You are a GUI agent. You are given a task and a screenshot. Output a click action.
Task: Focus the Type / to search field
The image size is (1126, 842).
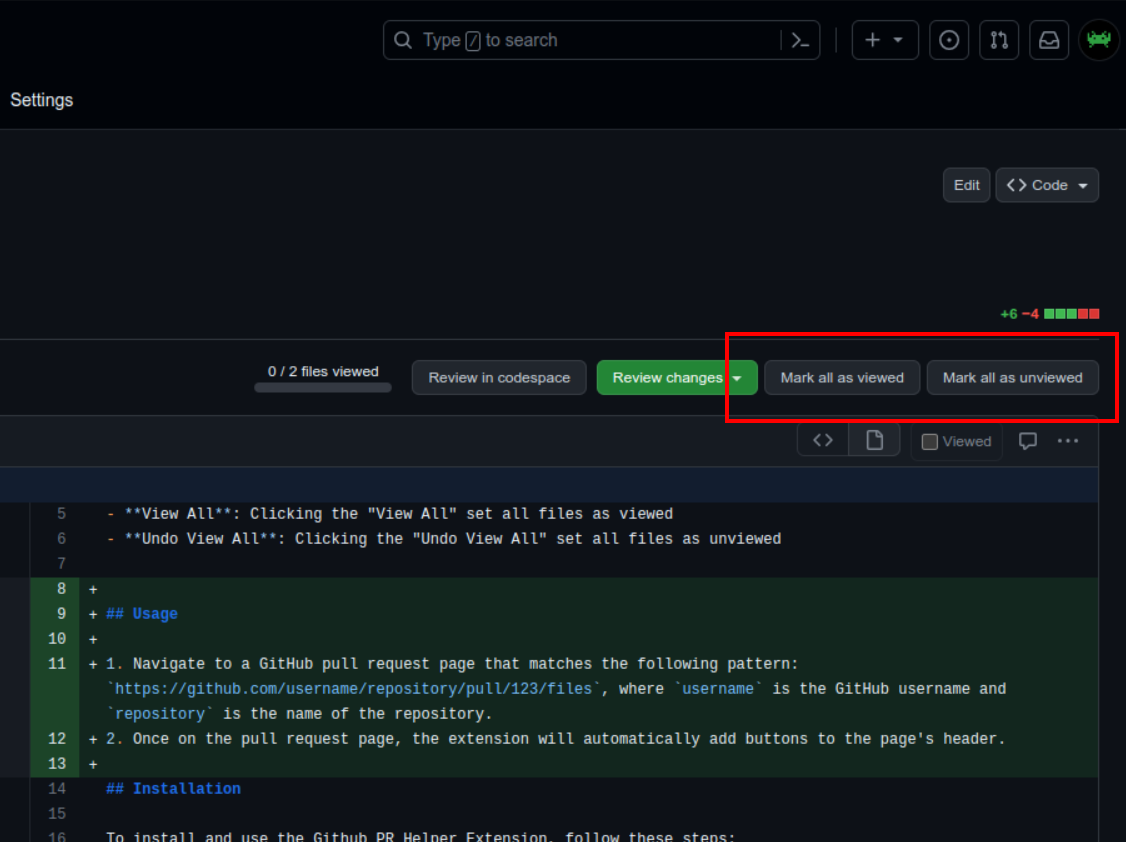(601, 40)
